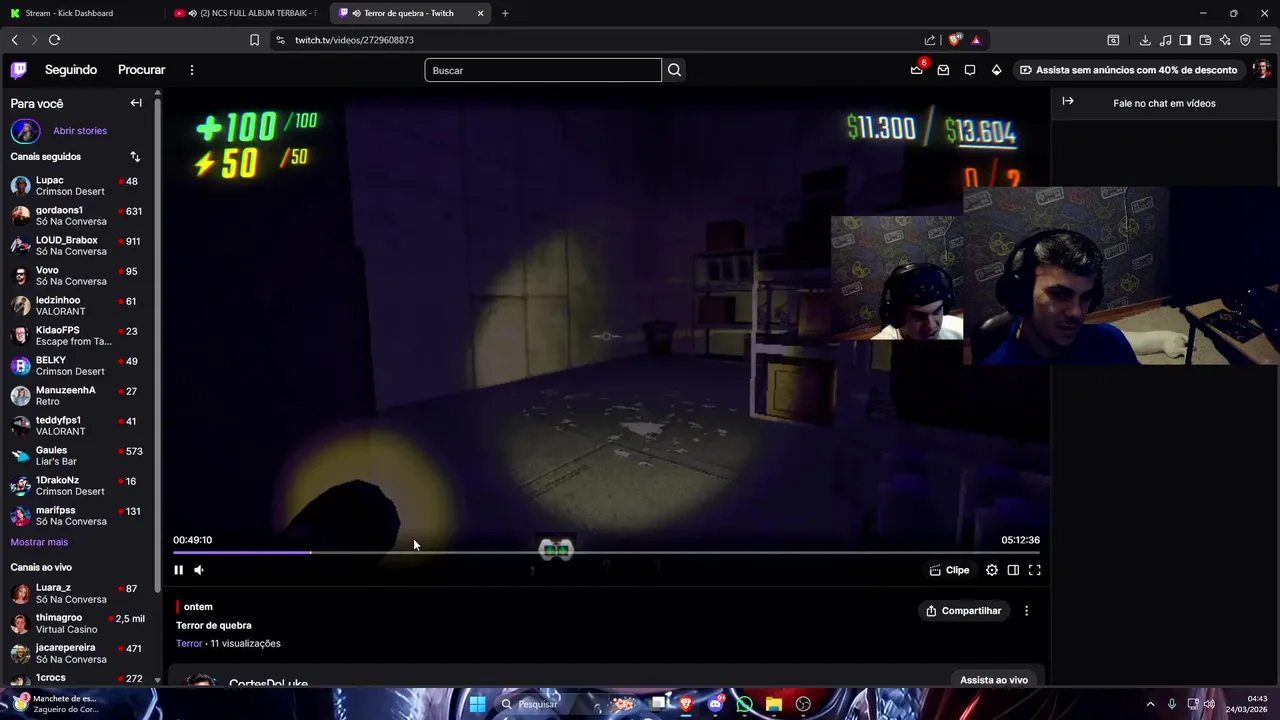
Task: Open the Leo AI sparkle icon
Action: tap(1225, 40)
